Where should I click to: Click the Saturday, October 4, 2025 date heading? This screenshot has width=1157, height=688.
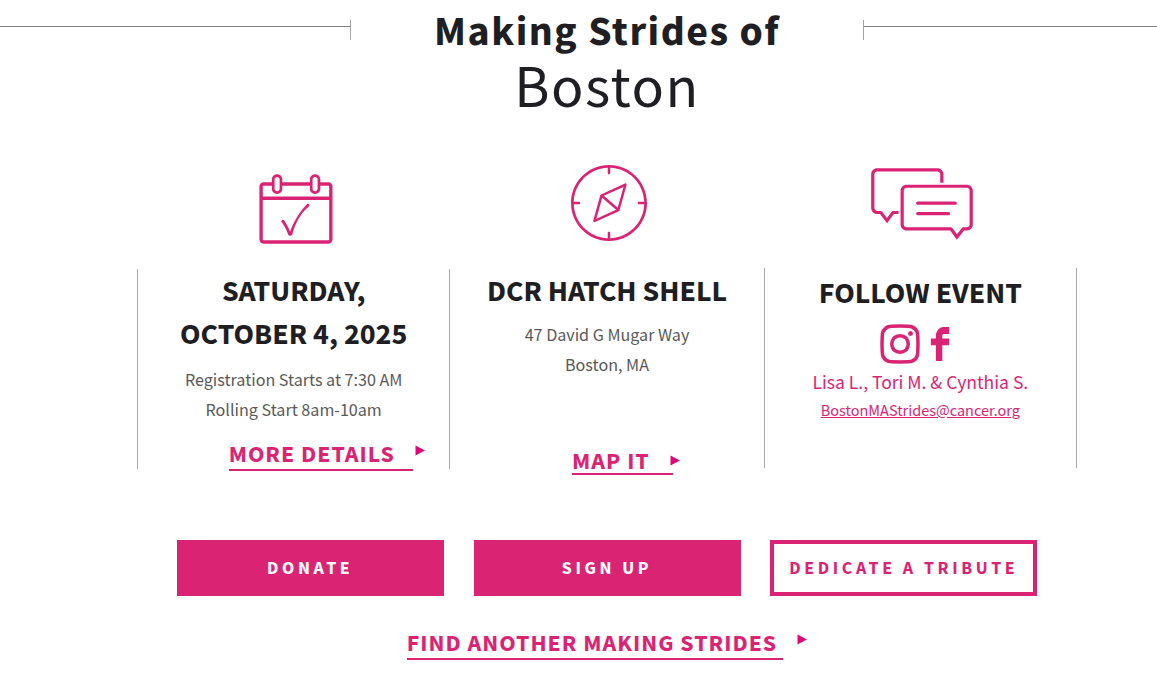point(294,313)
